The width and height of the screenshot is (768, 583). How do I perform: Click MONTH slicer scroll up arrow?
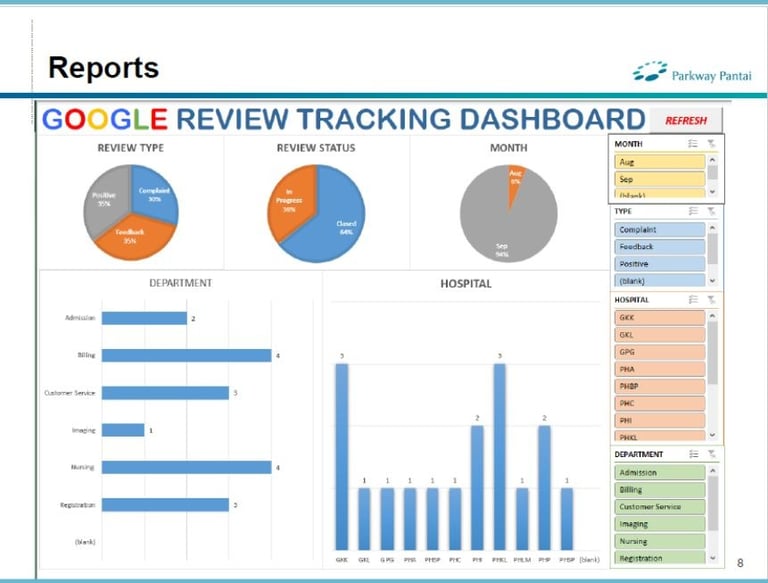(713, 160)
